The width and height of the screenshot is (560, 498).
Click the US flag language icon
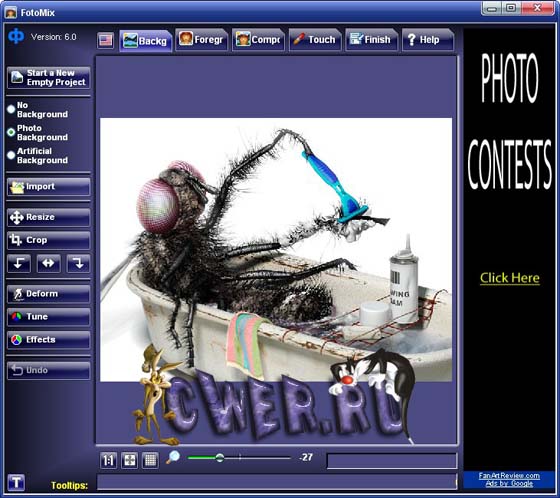(x=105, y=40)
